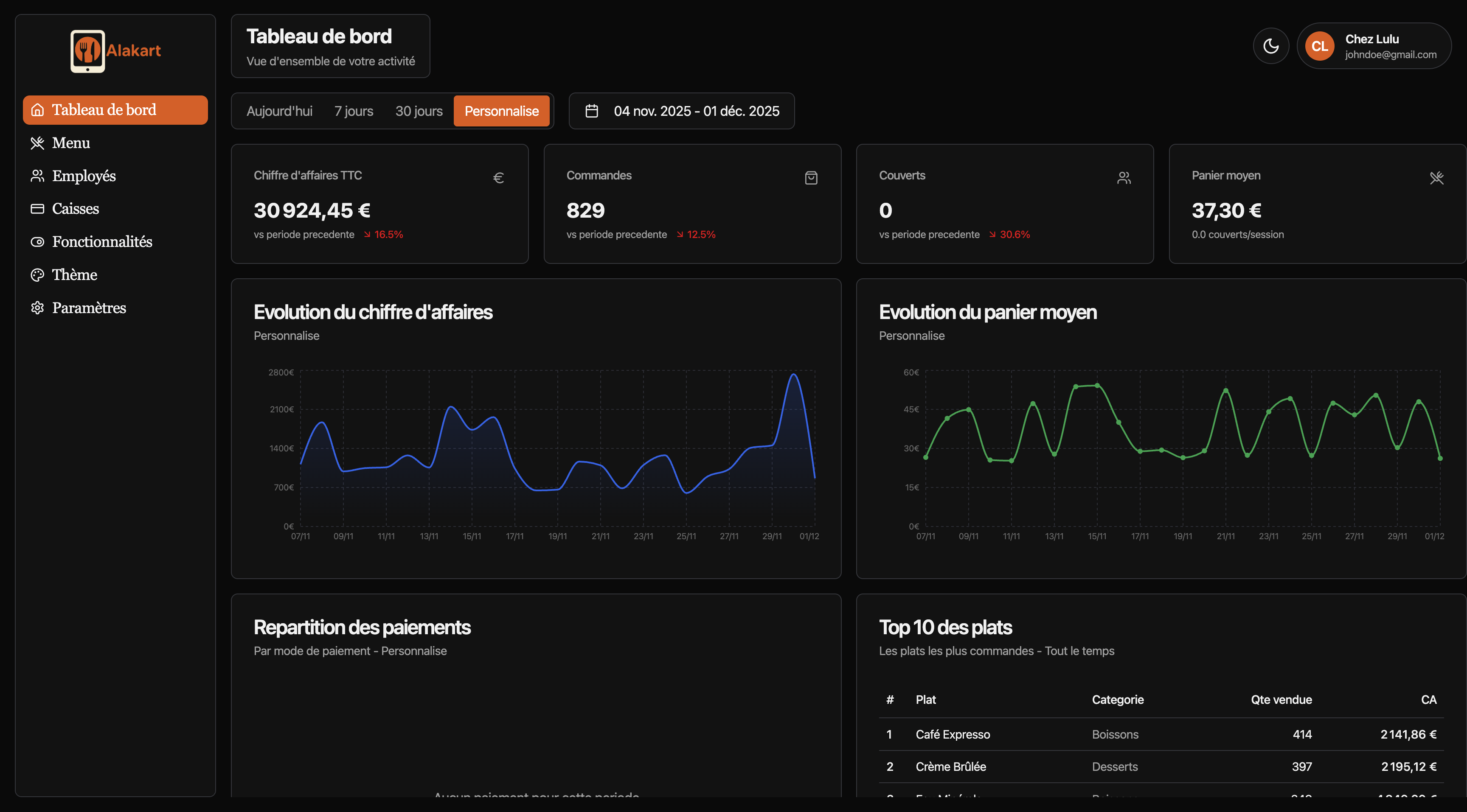Viewport: 1467px width, 812px height.
Task: Select the Thème palette icon
Action: coord(38,274)
